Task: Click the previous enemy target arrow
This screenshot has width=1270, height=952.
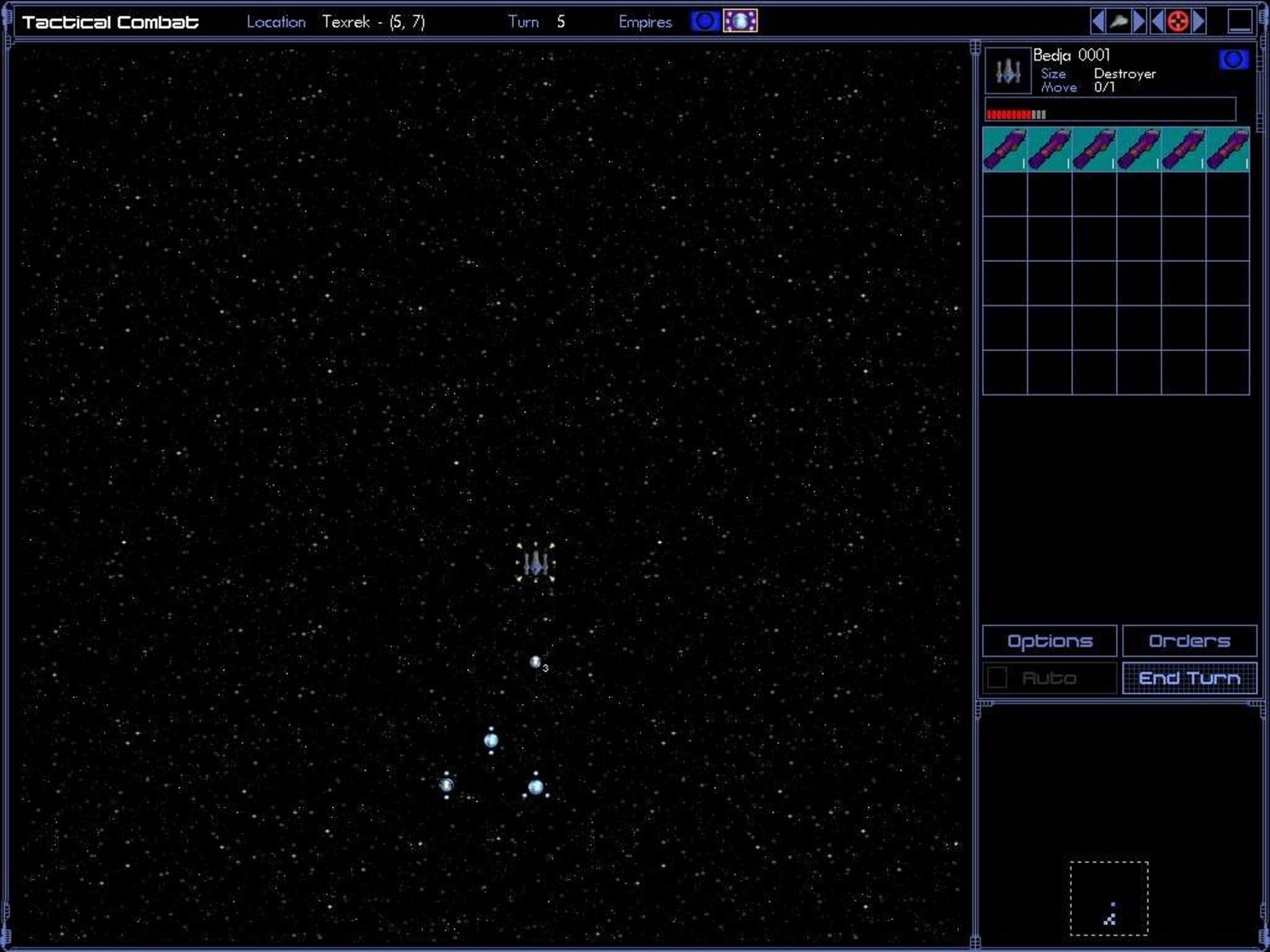Action: (1158, 22)
